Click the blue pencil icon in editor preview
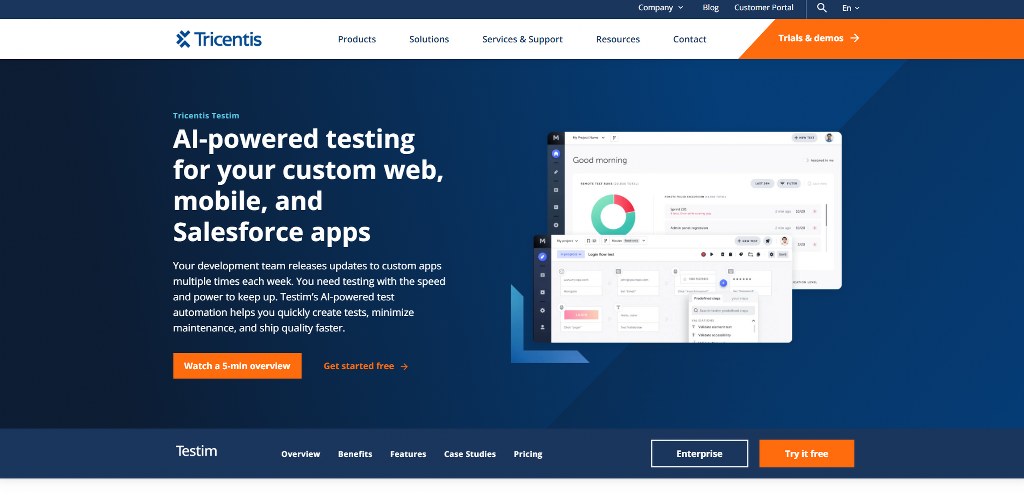The height and width of the screenshot is (496, 1024). pos(542,257)
